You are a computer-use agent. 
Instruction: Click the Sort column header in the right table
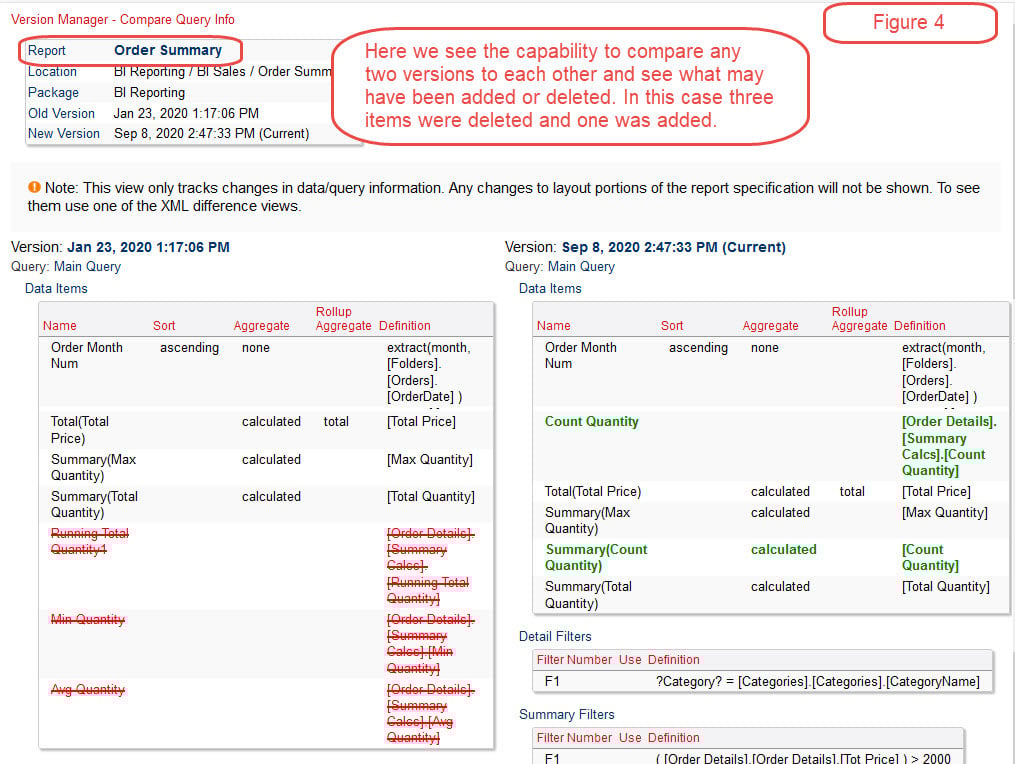(x=671, y=325)
